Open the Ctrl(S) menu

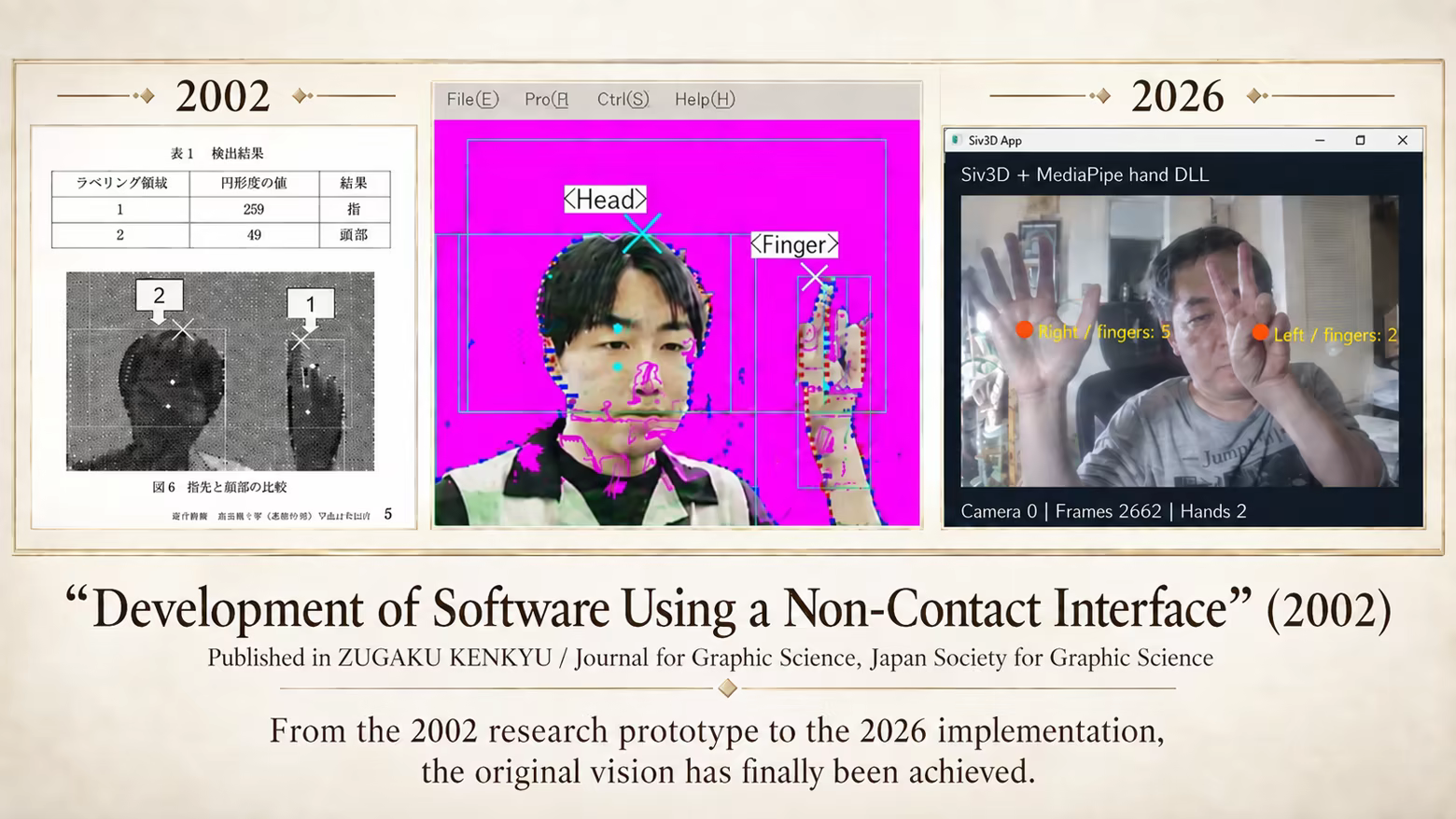[x=623, y=99]
